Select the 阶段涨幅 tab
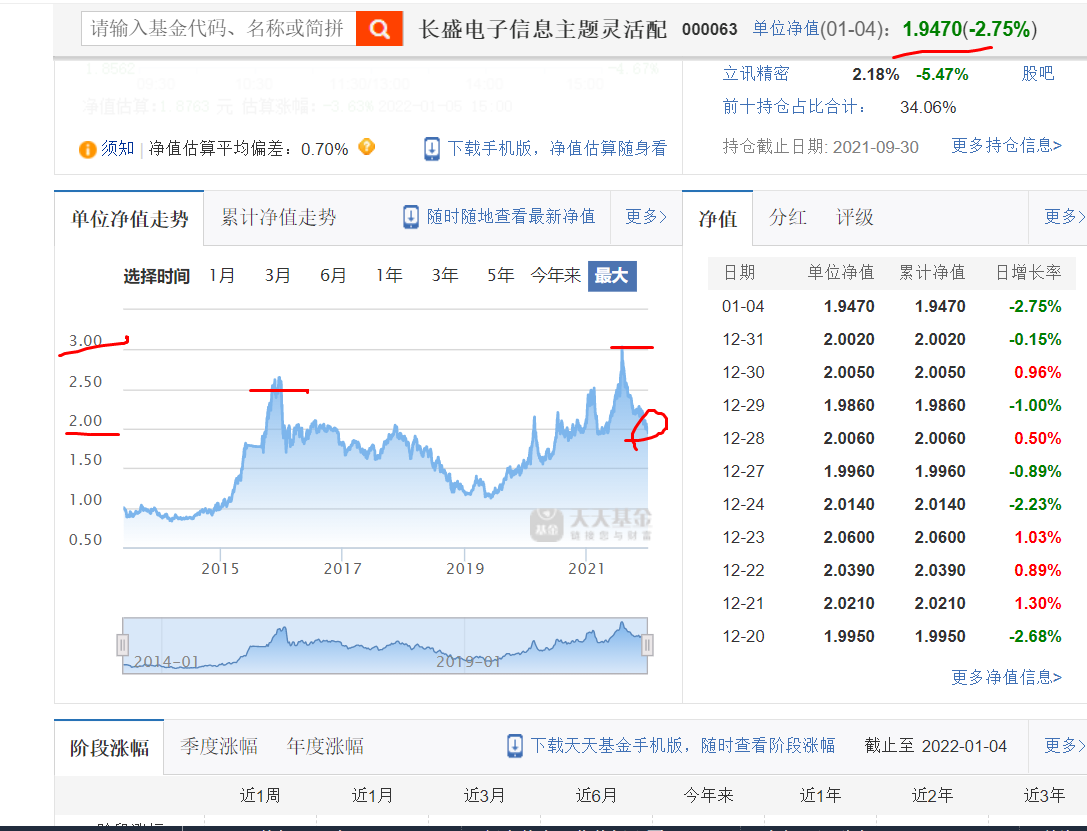This screenshot has height=831, width=1087. coord(110,748)
